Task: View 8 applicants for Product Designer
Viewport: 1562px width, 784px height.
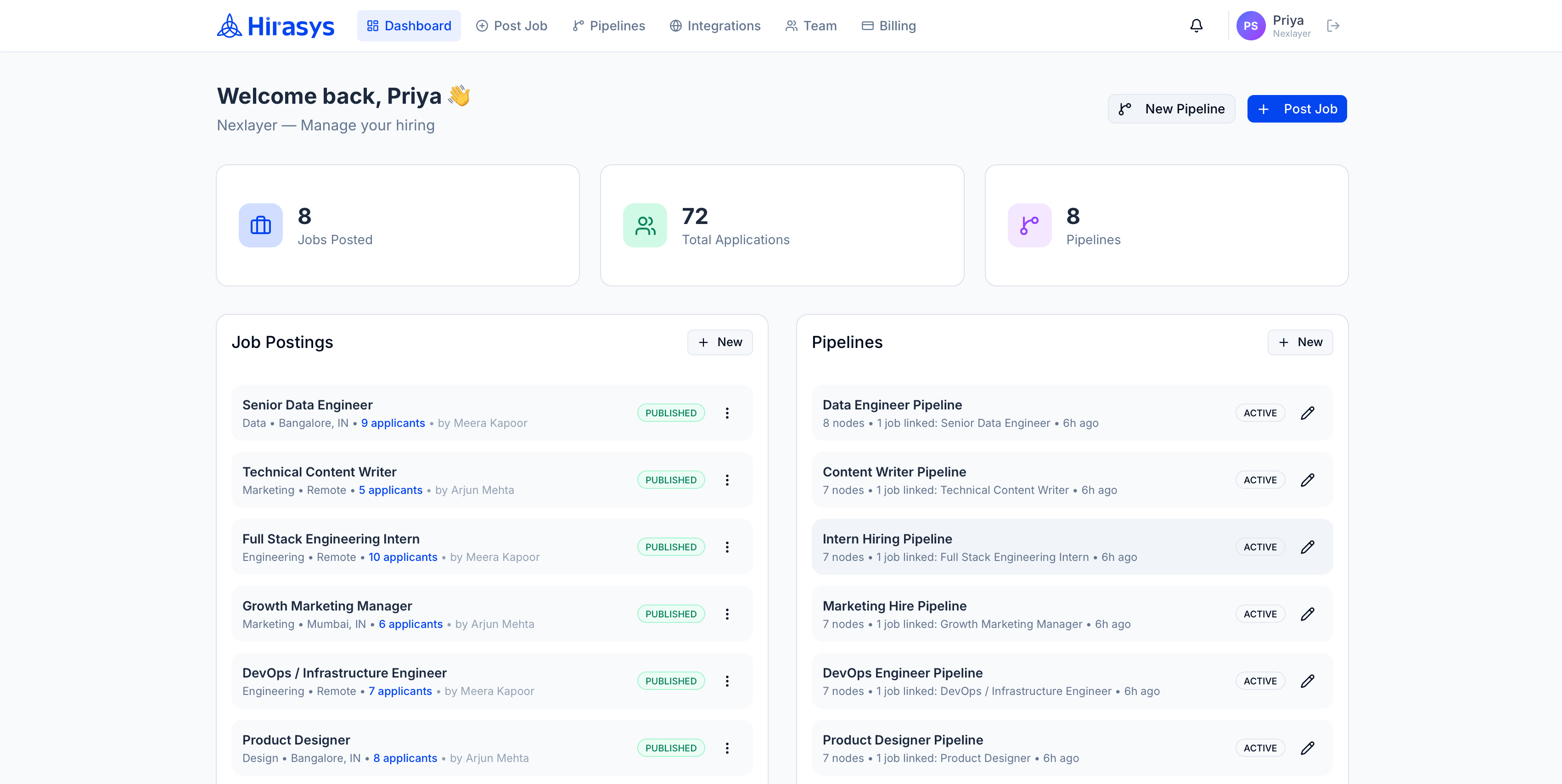Action: click(405, 758)
